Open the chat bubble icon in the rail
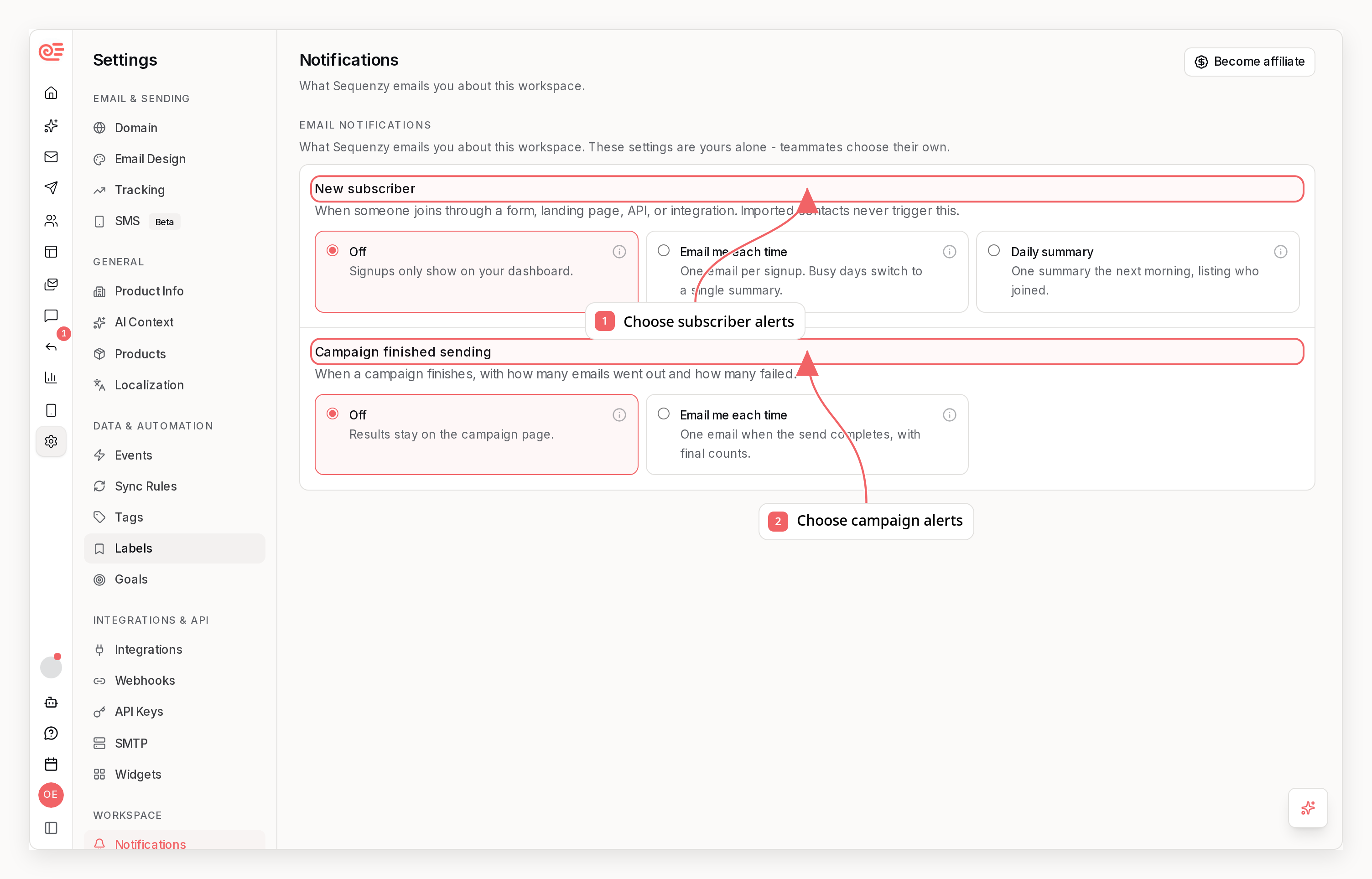Screen dimensions: 1372x879 point(51,315)
